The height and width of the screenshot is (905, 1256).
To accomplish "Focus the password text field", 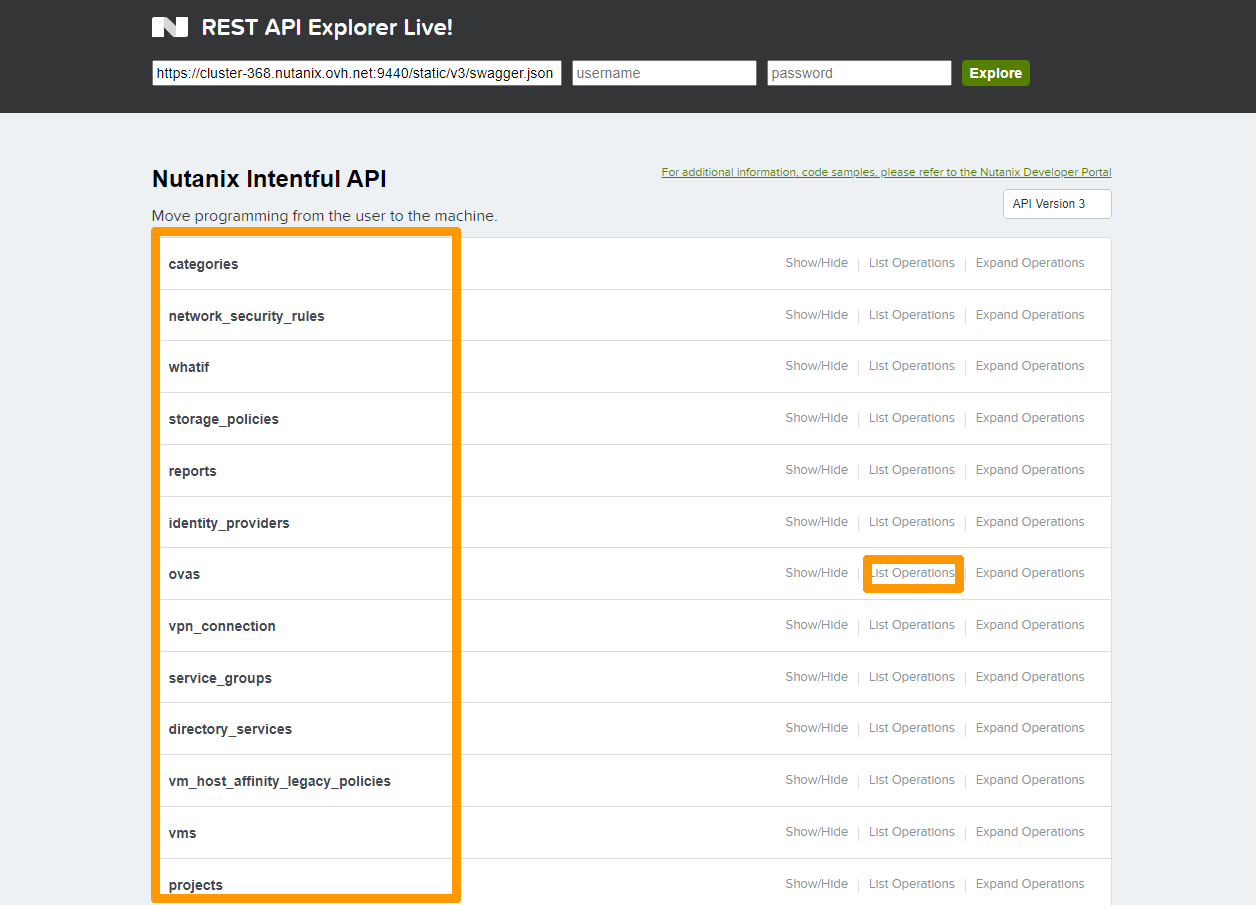I will pyautogui.click(x=859, y=73).
